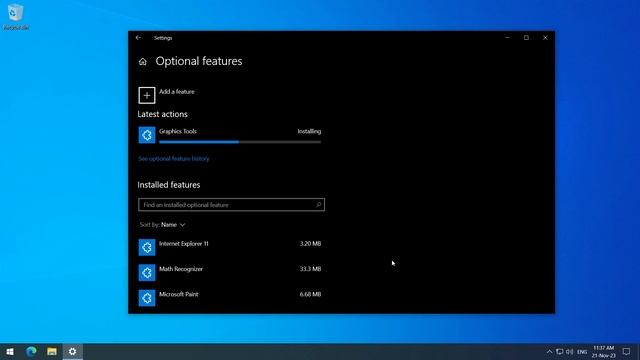The width and height of the screenshot is (640, 360).
Task: Select the Microsoft Paint name
Action: pos(179,294)
